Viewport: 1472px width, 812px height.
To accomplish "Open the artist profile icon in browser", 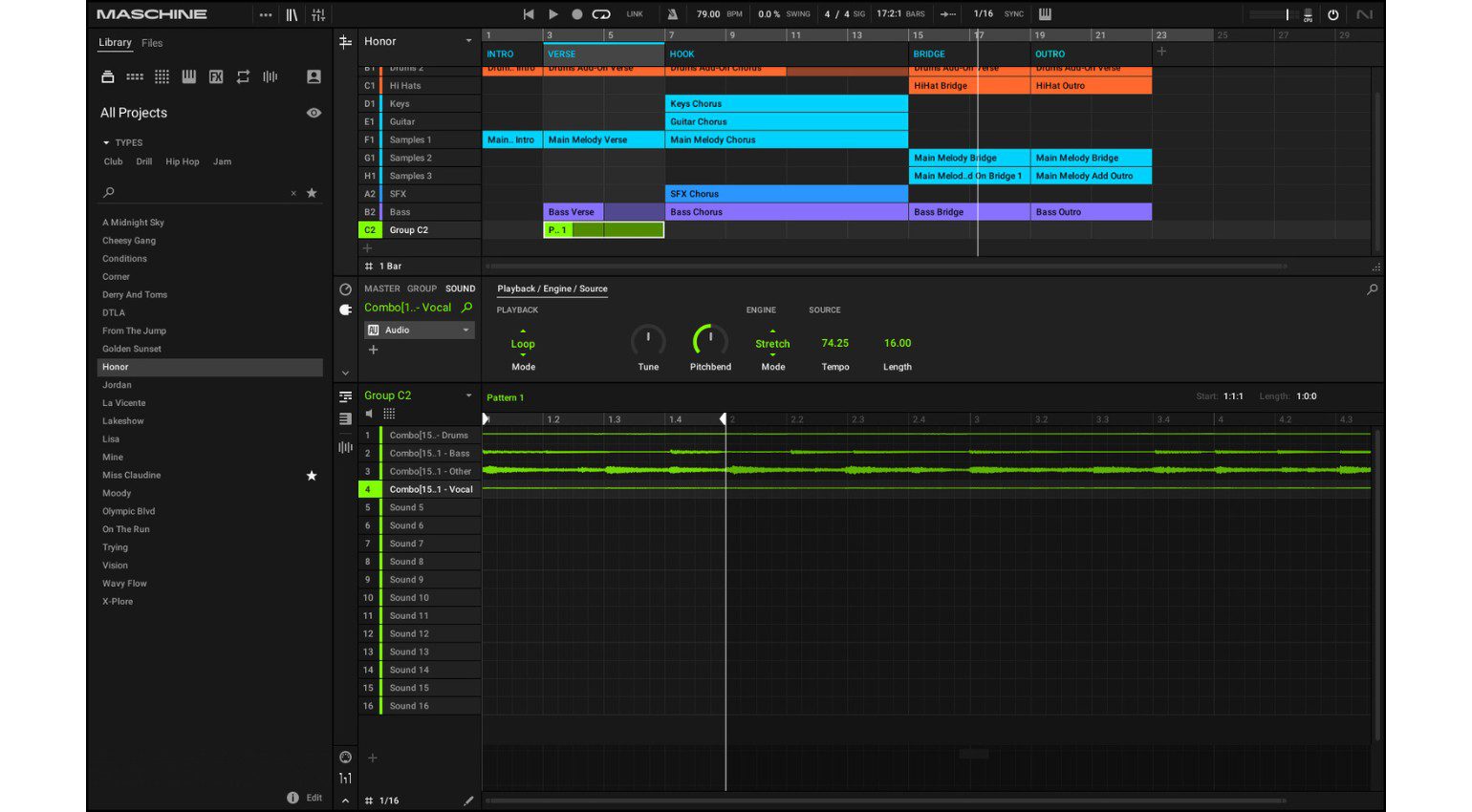I will (x=314, y=76).
